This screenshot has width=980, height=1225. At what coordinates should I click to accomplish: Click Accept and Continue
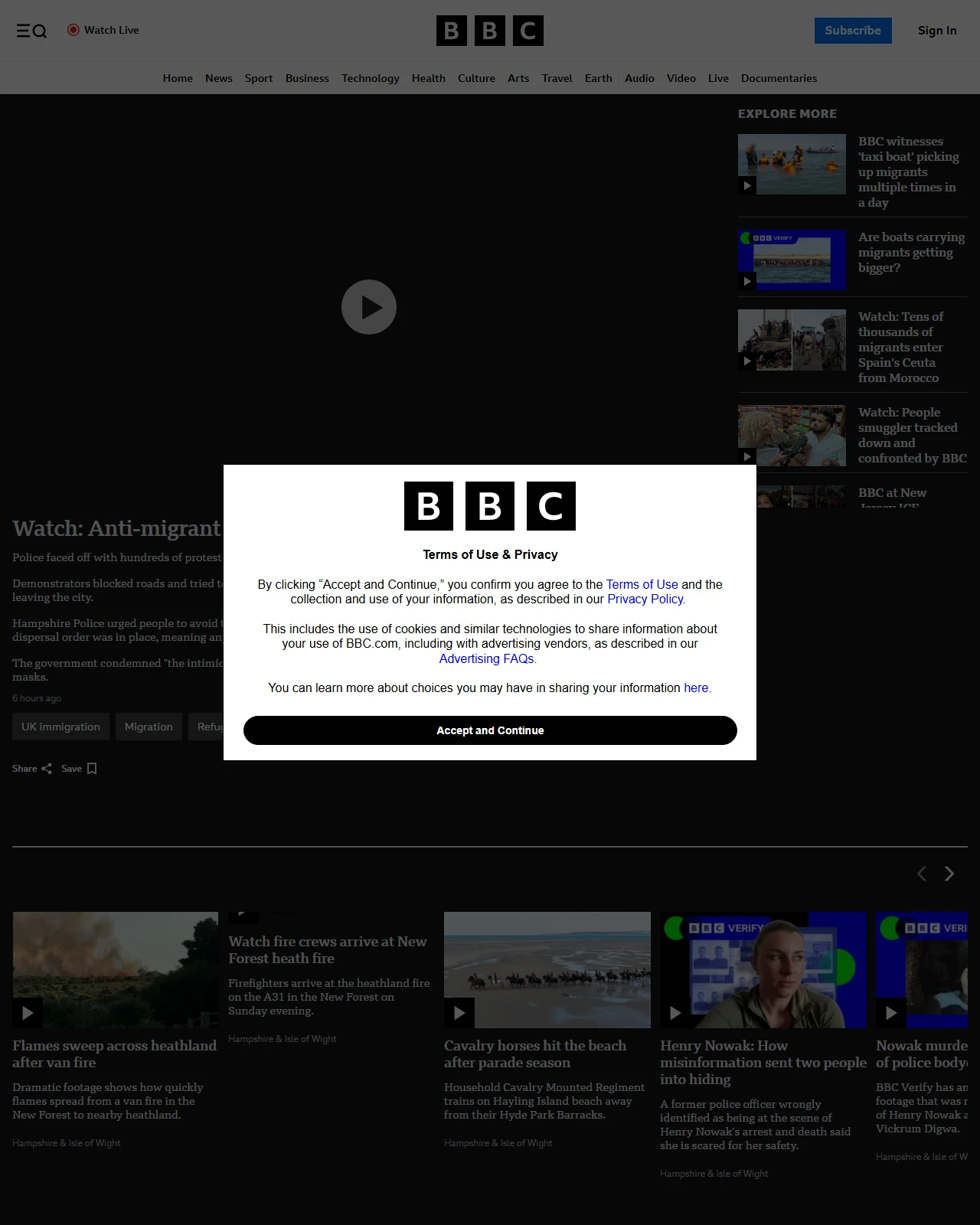point(490,730)
